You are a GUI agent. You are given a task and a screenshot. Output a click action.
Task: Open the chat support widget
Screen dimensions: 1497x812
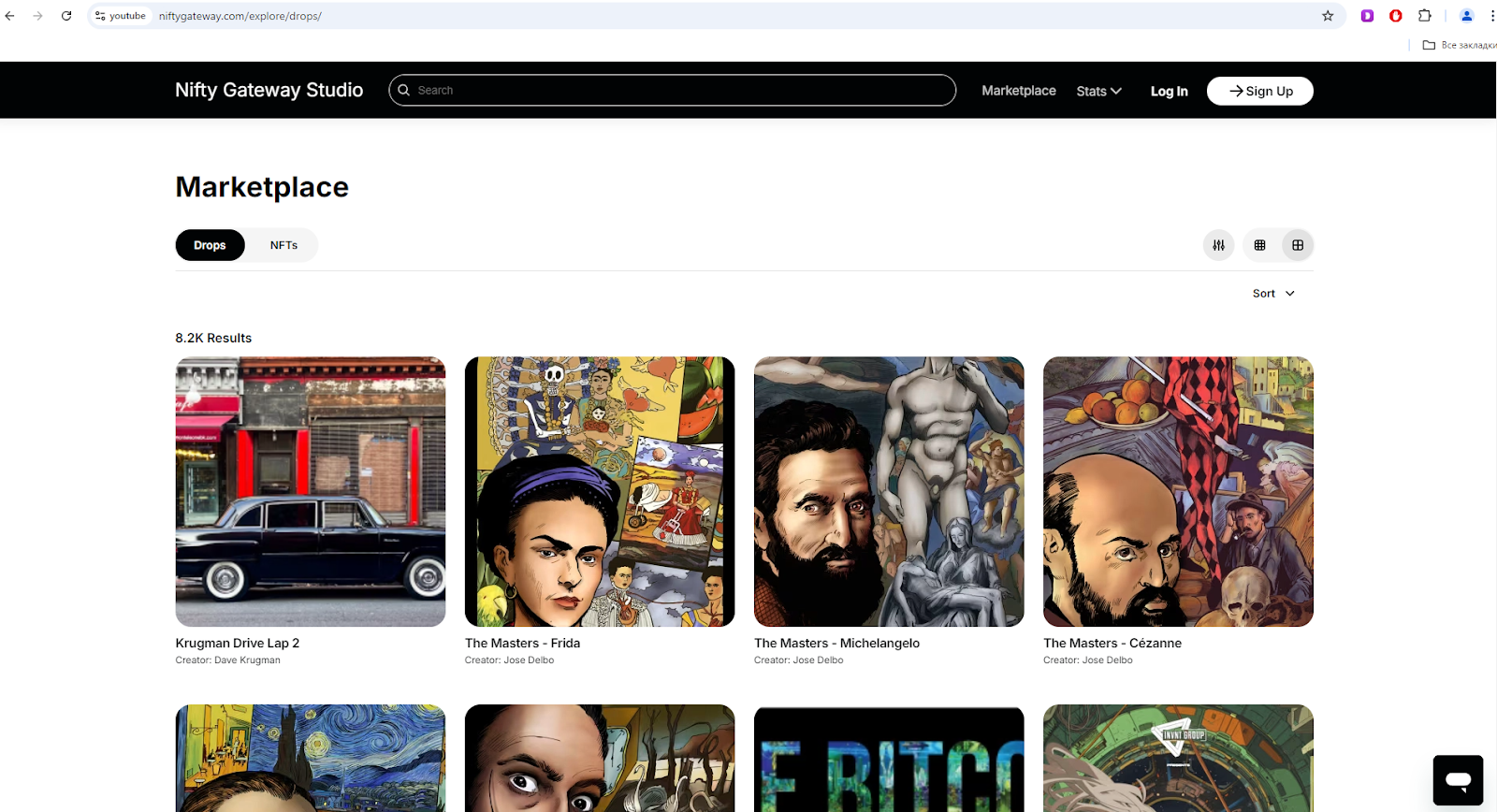click(1458, 780)
